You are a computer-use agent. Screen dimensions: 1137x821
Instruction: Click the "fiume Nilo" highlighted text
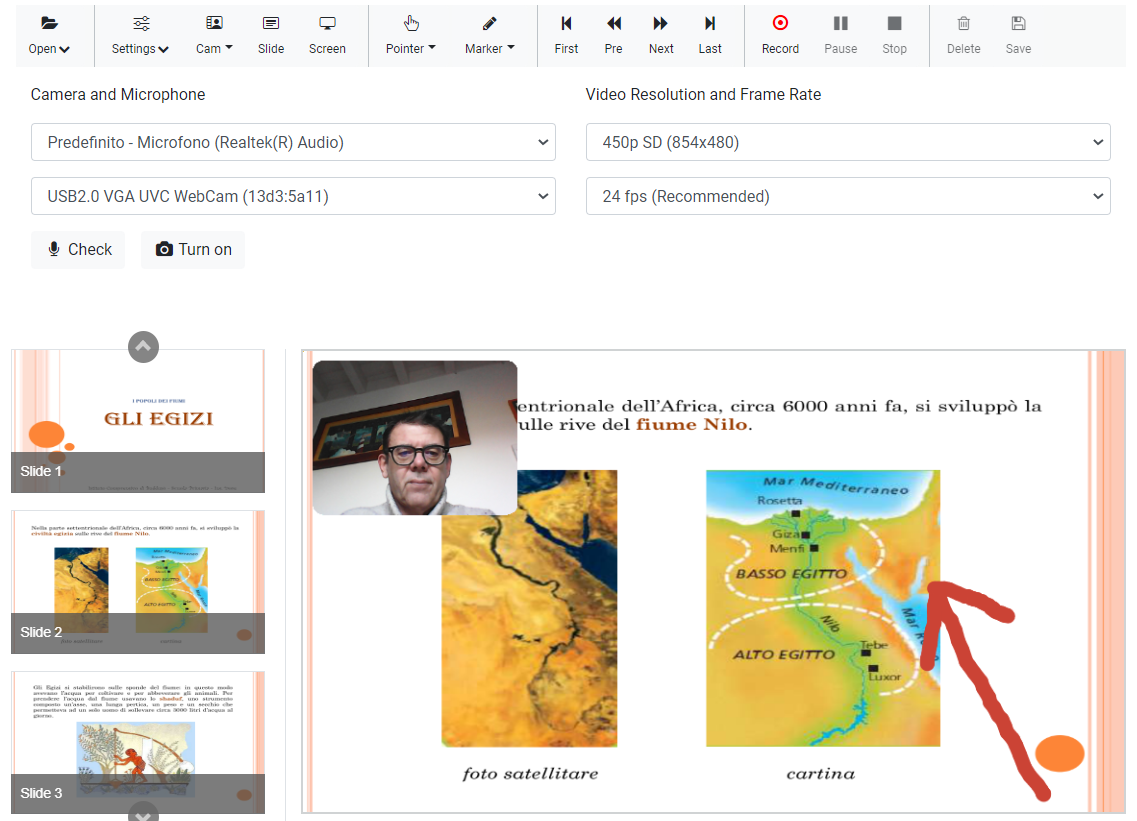point(691,424)
